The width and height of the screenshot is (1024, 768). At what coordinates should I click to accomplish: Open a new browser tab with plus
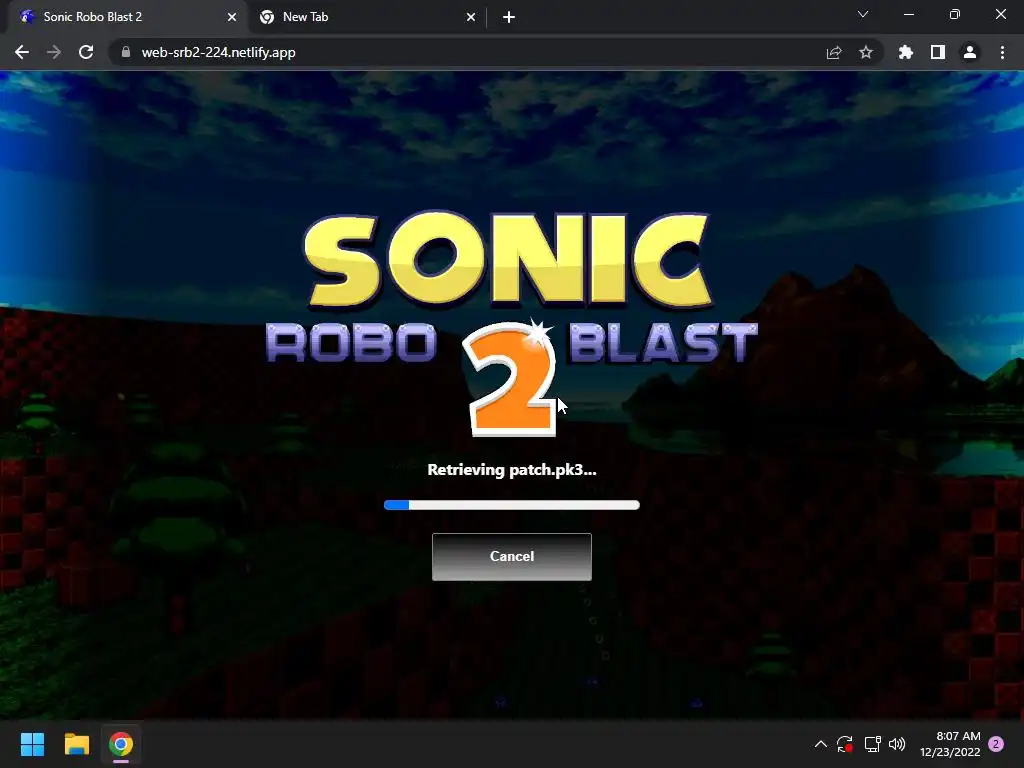point(509,17)
